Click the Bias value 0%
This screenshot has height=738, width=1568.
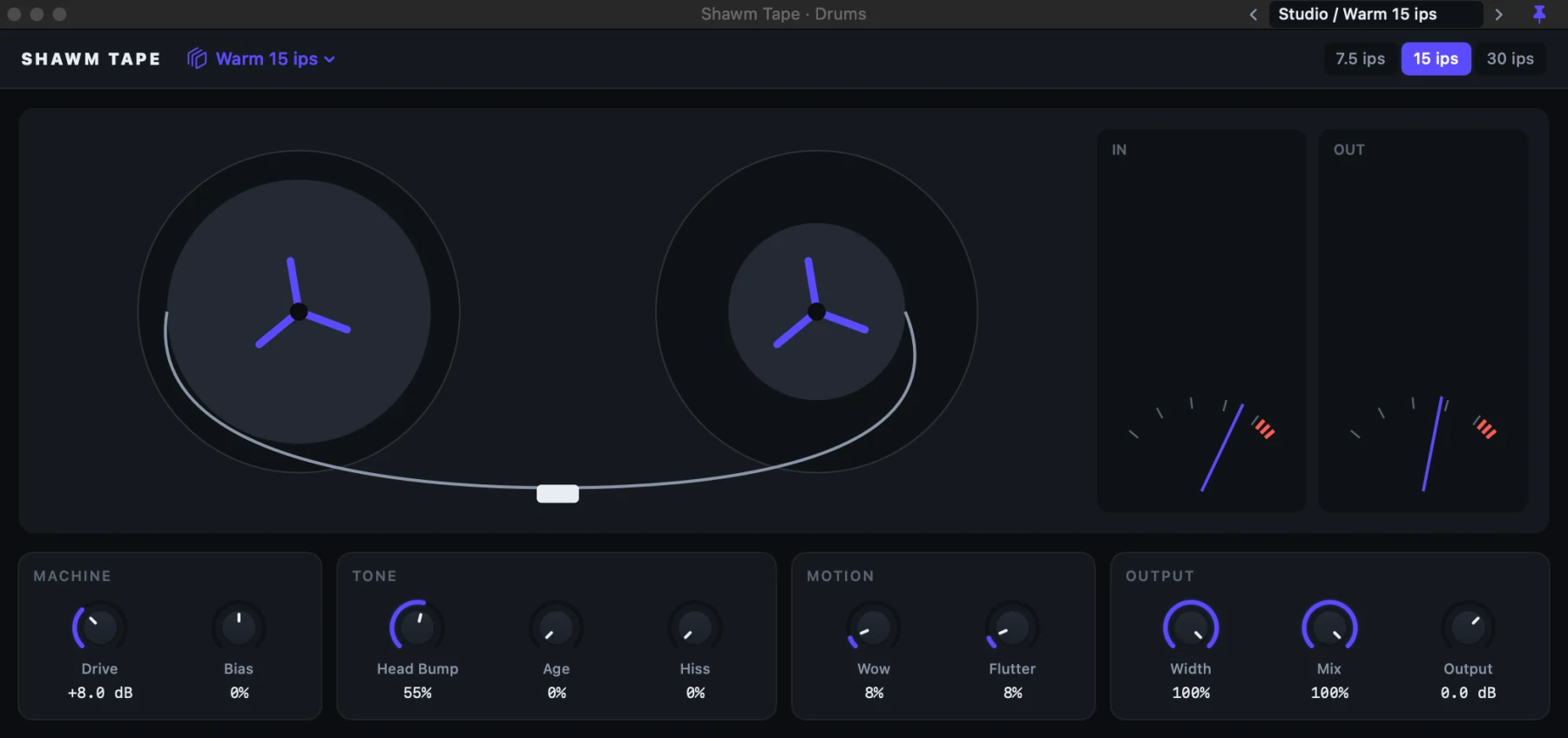(x=240, y=693)
